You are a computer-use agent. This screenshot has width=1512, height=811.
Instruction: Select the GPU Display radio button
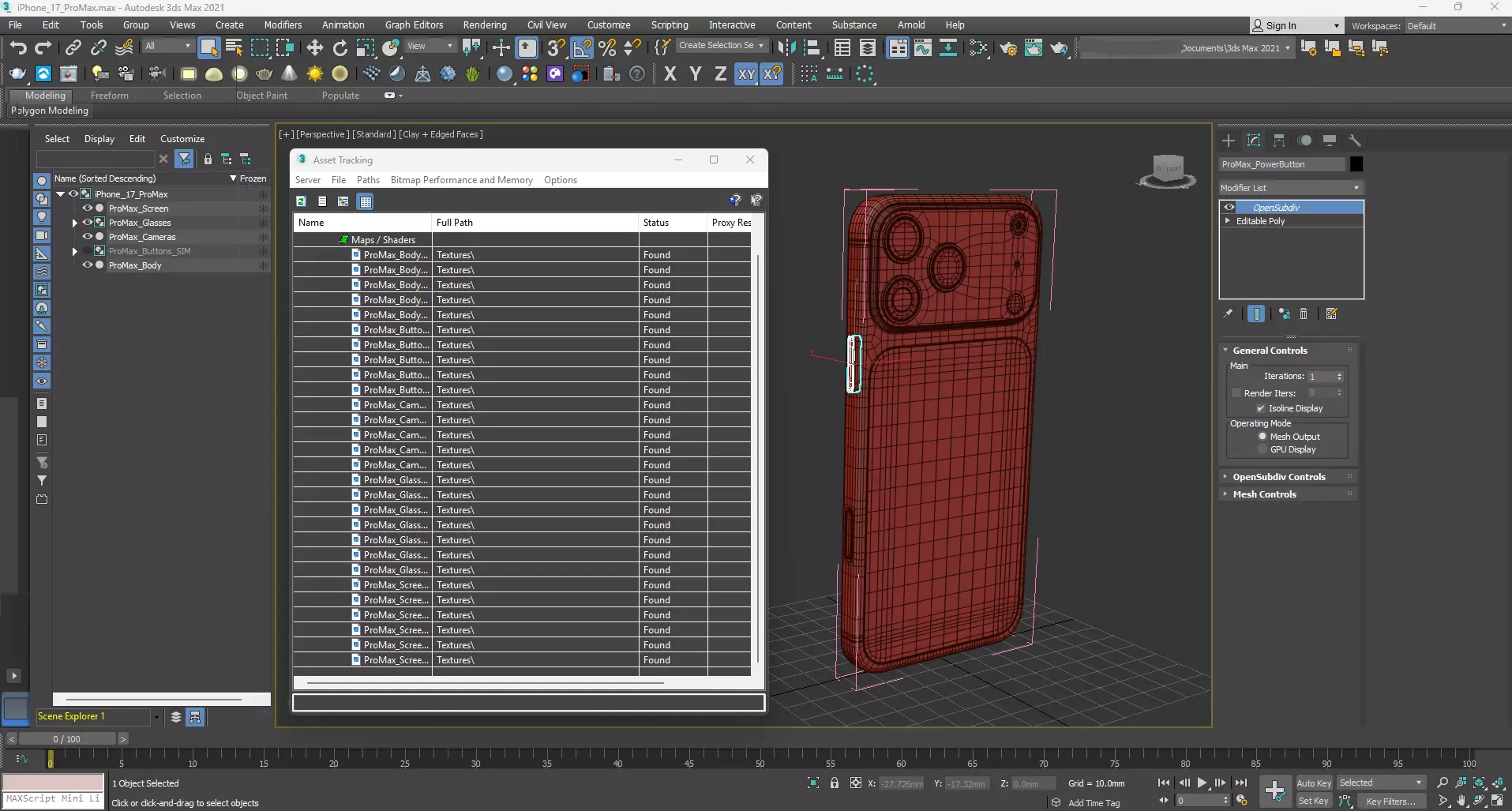pyautogui.click(x=1263, y=449)
